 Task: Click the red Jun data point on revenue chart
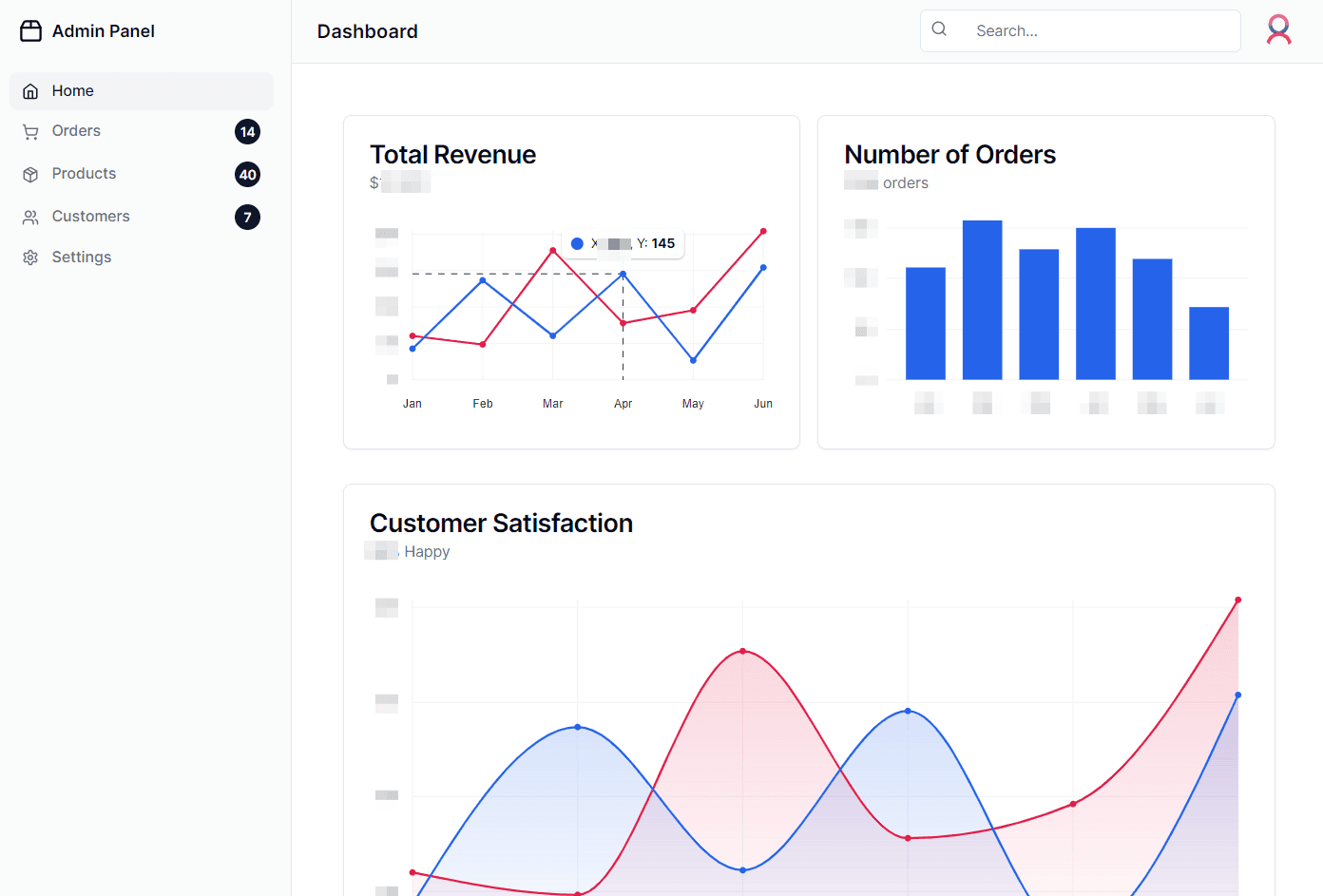(x=763, y=231)
